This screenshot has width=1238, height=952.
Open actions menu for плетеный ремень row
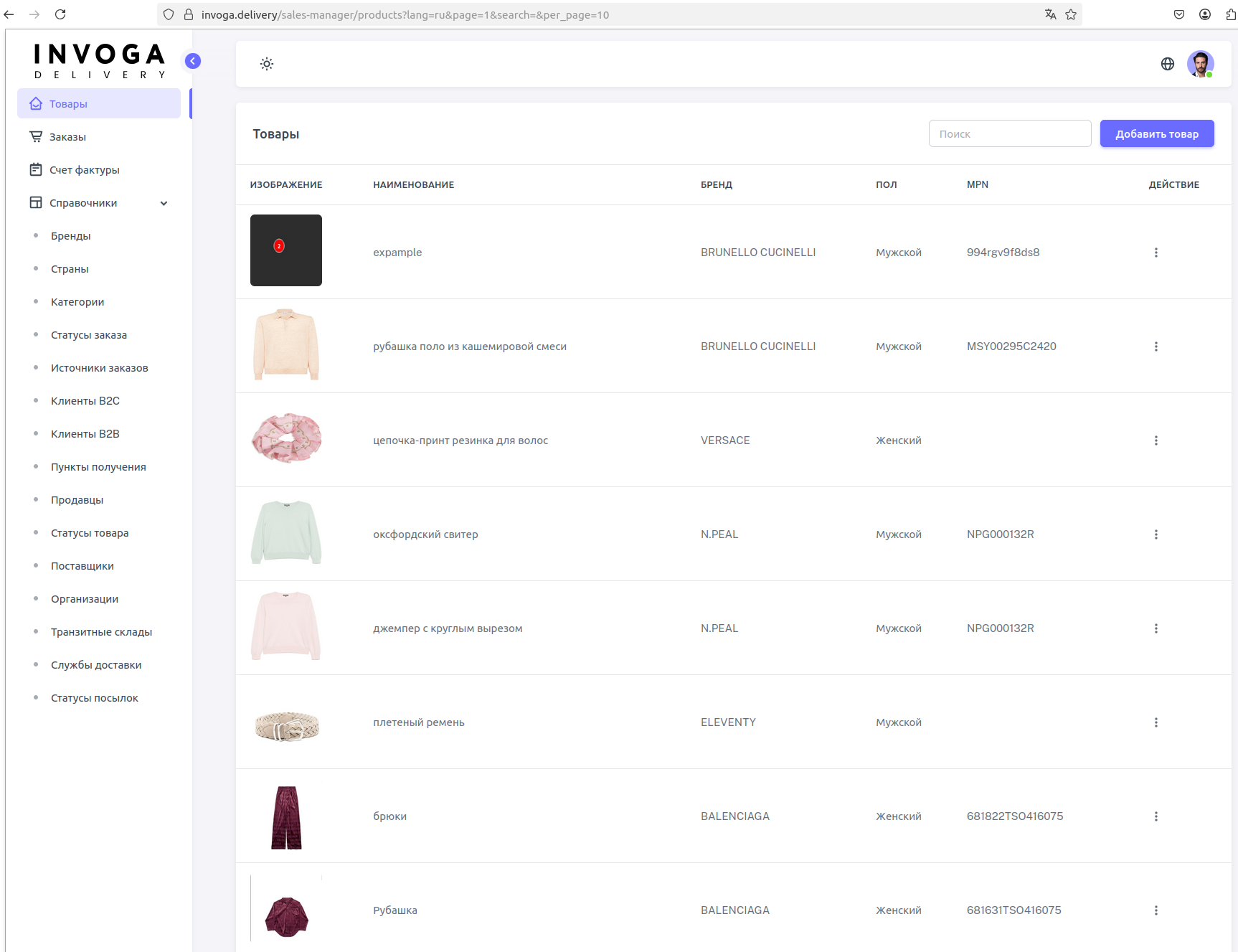click(x=1156, y=722)
